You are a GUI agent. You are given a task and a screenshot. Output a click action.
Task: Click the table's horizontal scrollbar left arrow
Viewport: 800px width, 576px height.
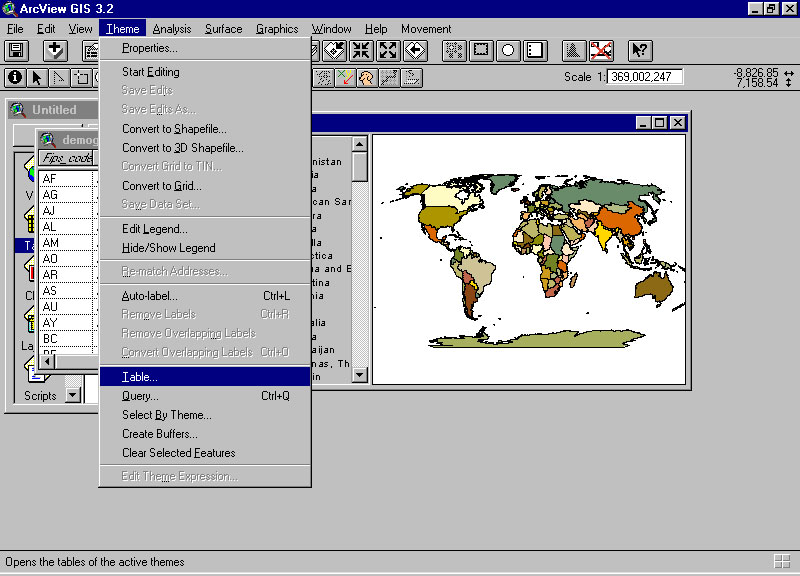tap(47, 361)
